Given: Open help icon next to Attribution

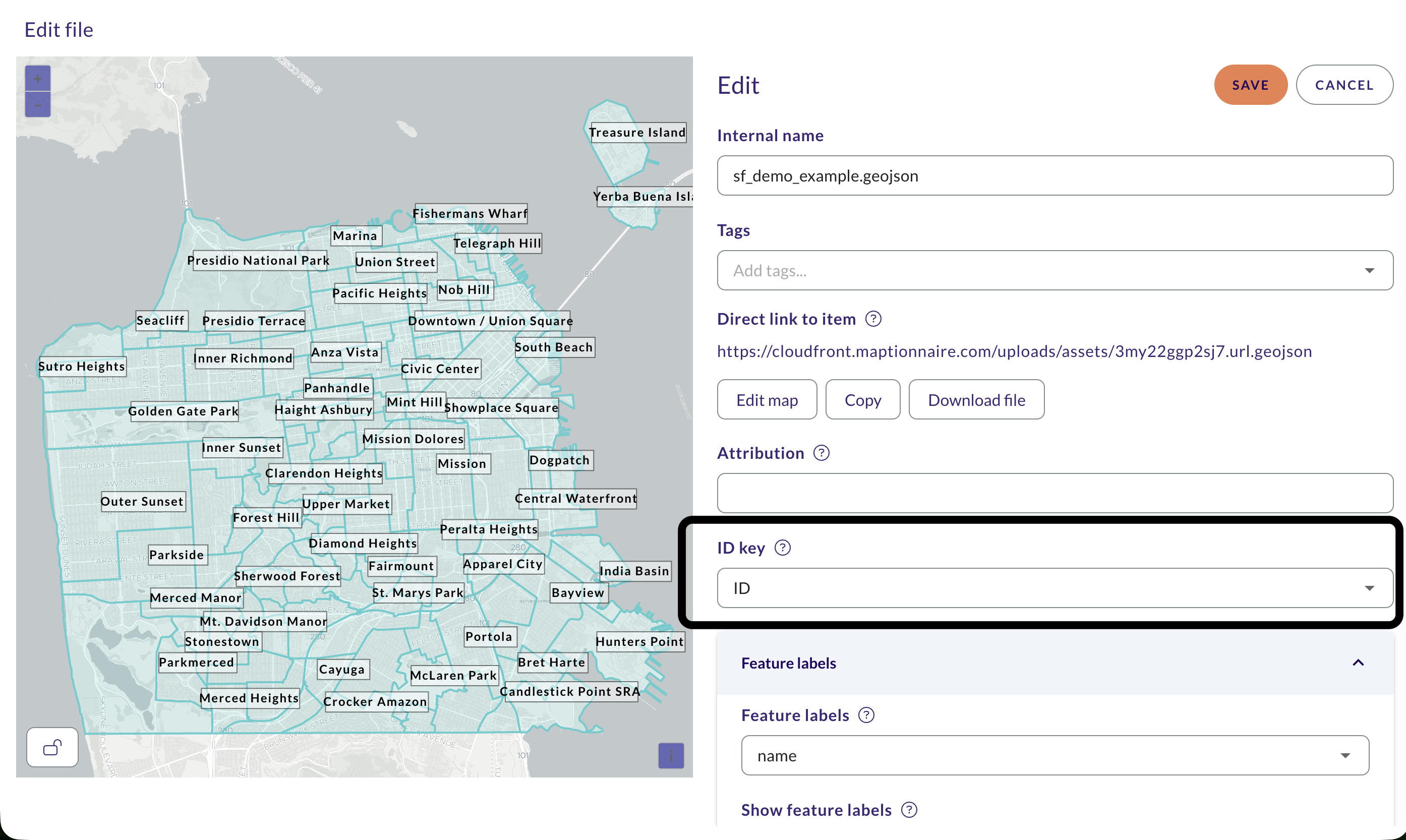Looking at the screenshot, I should tap(822, 453).
